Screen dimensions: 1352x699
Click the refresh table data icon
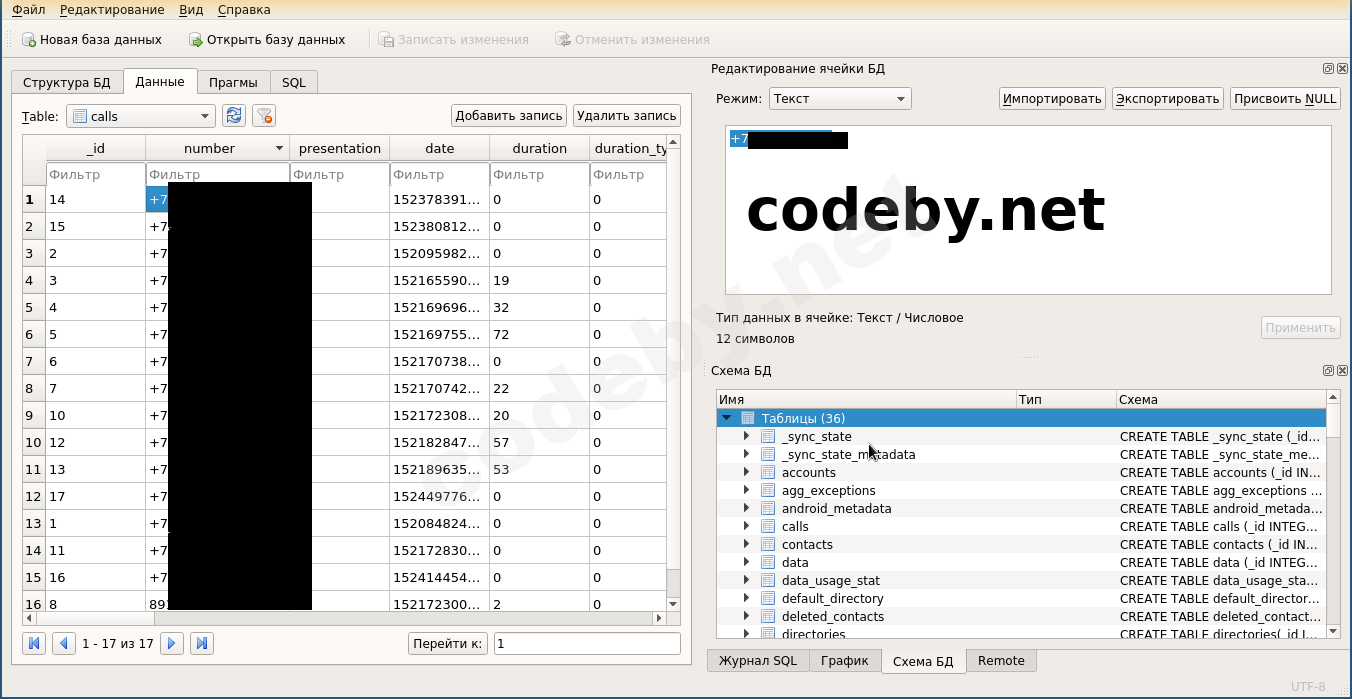[x=234, y=116]
